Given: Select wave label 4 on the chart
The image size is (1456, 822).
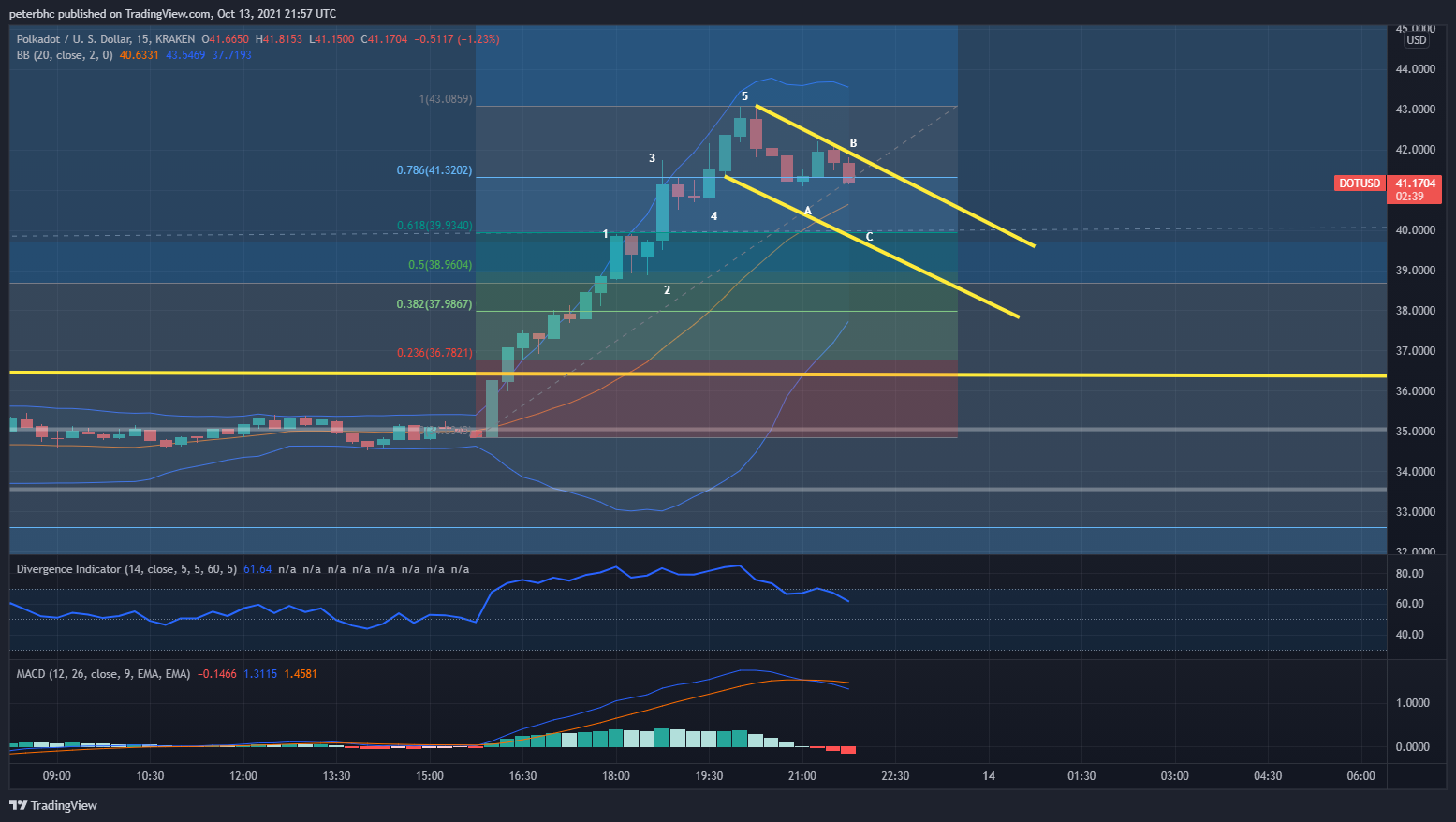Looking at the screenshot, I should pyautogui.click(x=713, y=216).
